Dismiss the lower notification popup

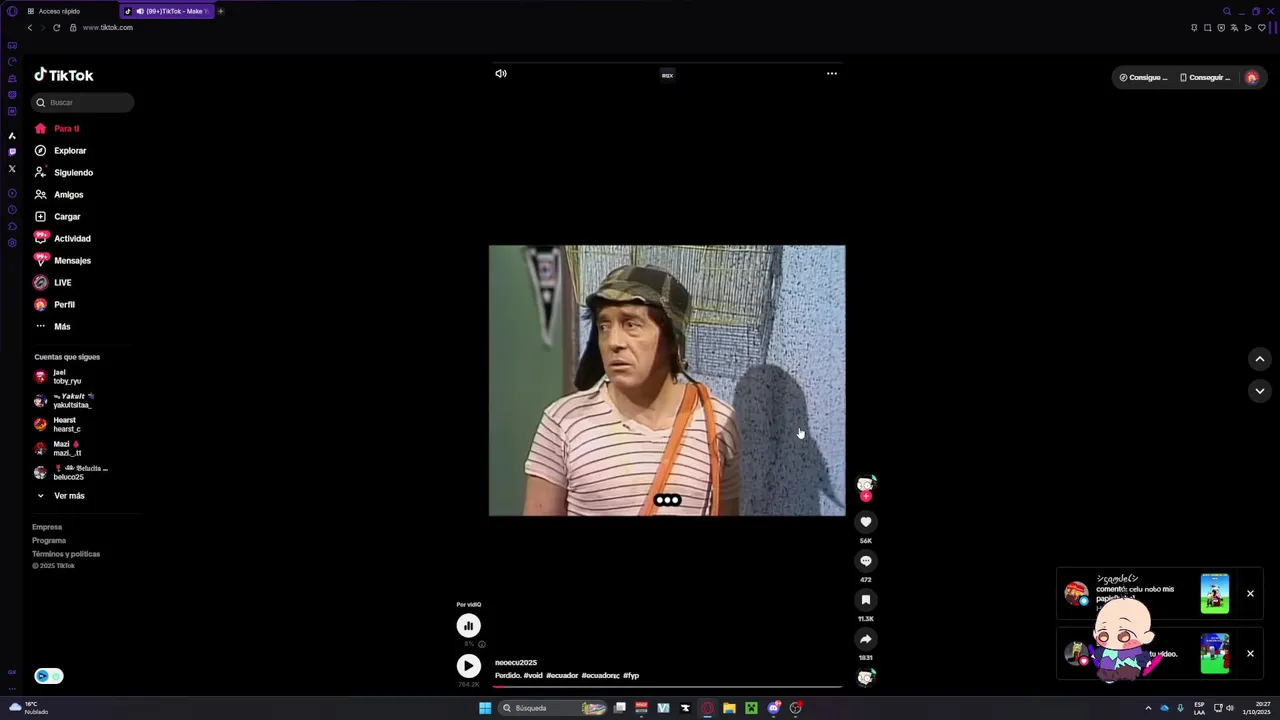pyautogui.click(x=1250, y=654)
